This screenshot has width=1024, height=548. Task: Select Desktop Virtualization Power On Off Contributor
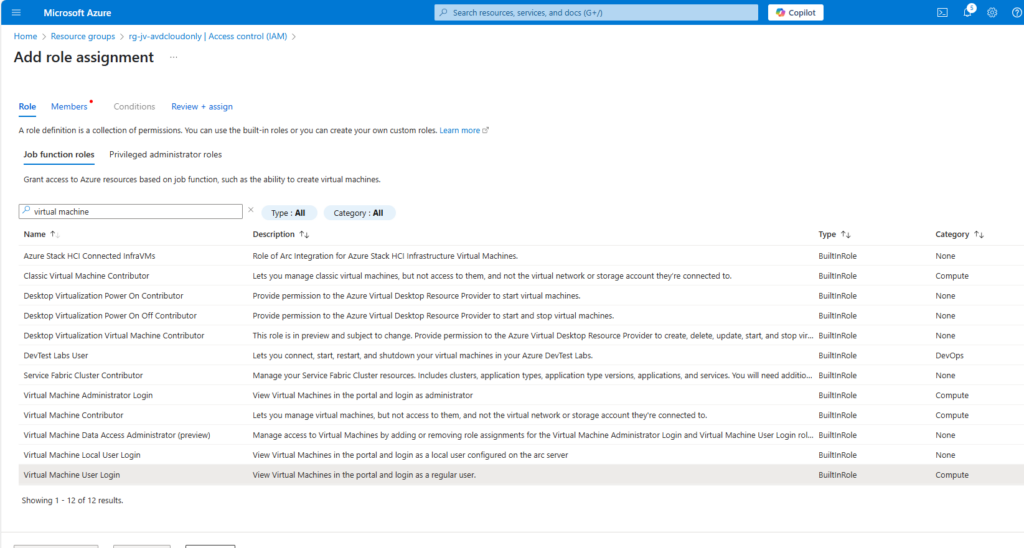(110, 316)
